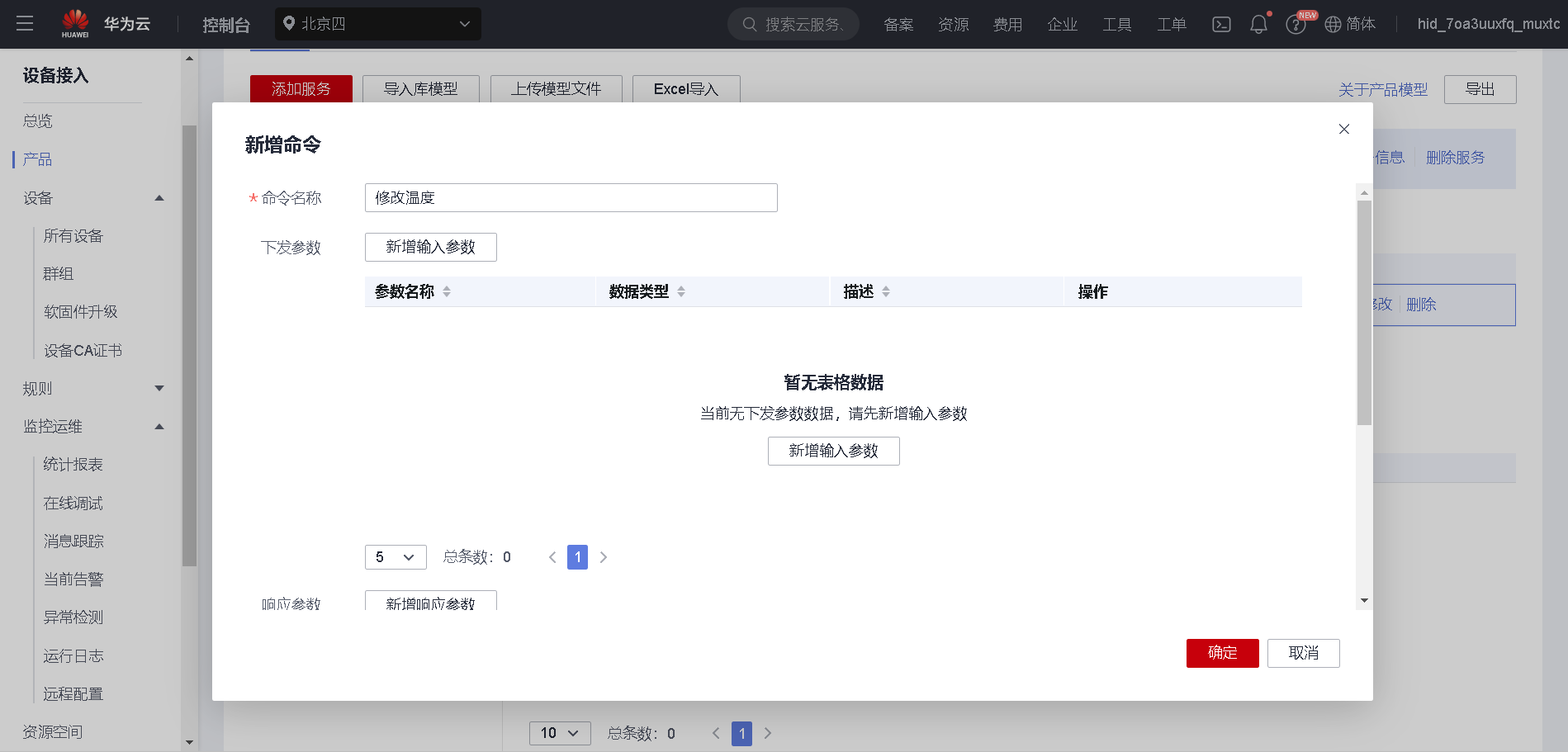Click the Huawei Cloud logo

(x=106, y=24)
